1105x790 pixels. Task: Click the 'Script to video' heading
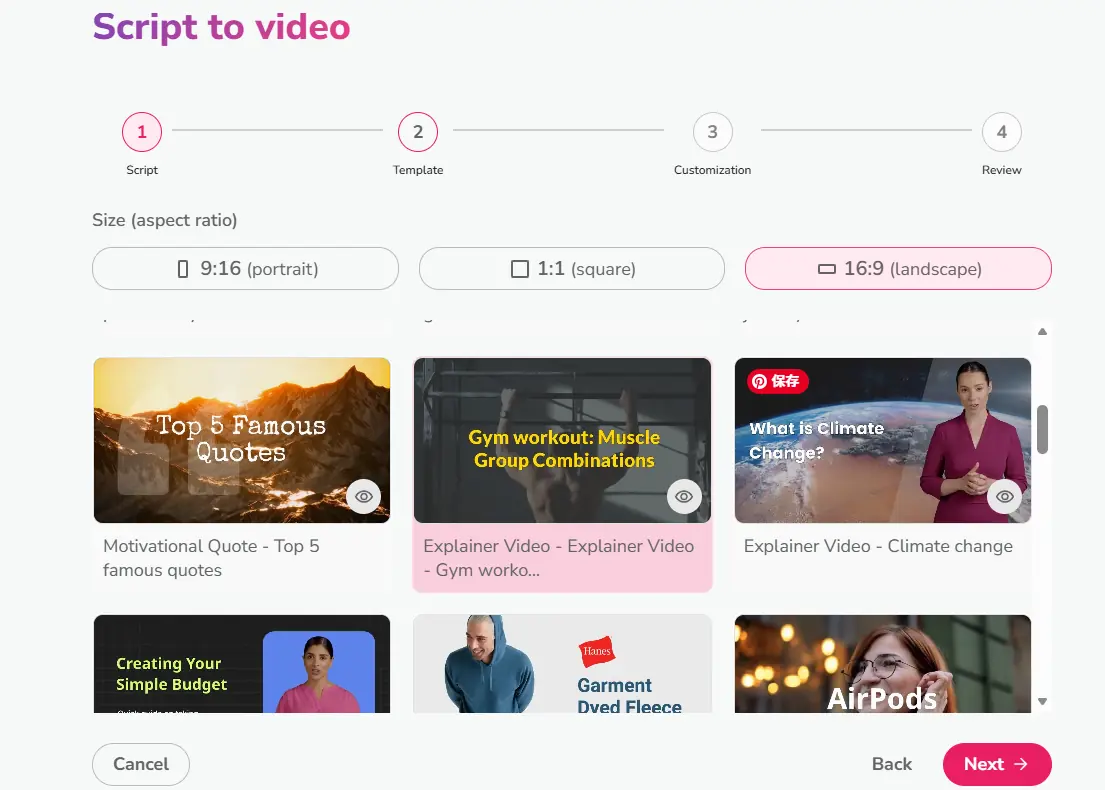click(x=221, y=27)
